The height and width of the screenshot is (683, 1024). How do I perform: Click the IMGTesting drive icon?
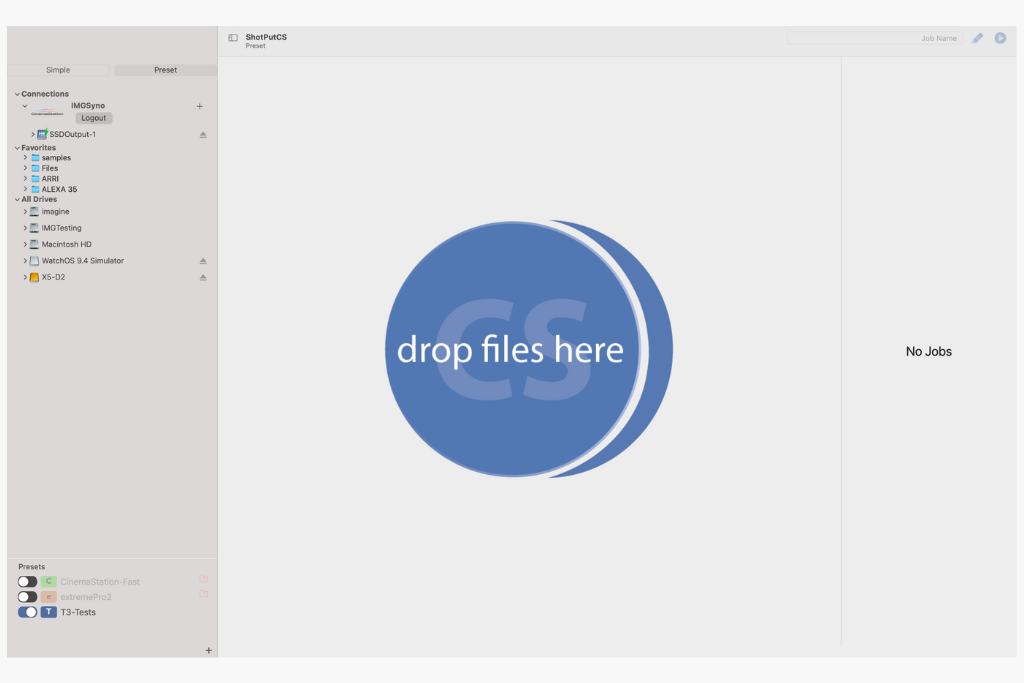(x=34, y=228)
